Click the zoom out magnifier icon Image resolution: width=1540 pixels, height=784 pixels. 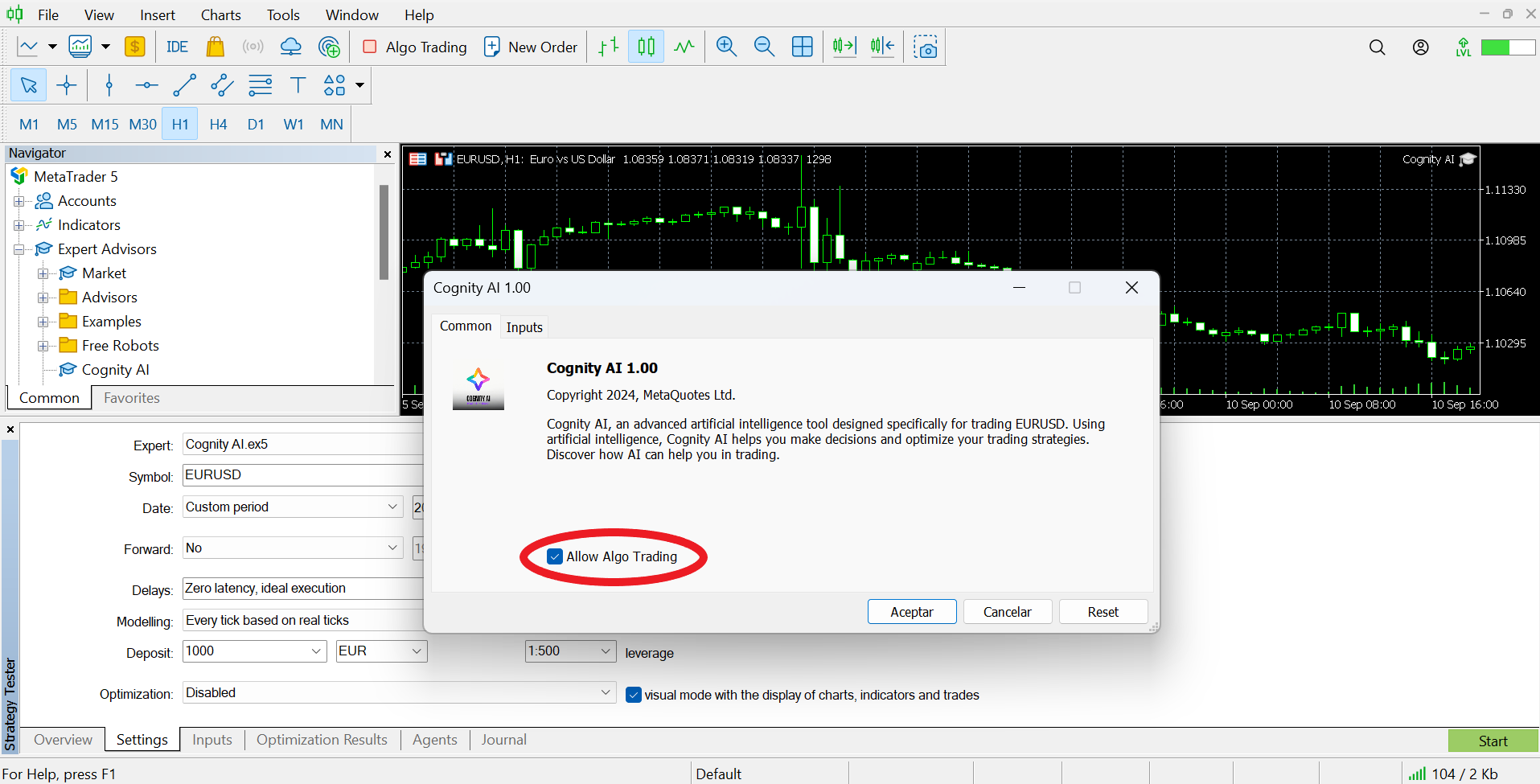point(764,47)
